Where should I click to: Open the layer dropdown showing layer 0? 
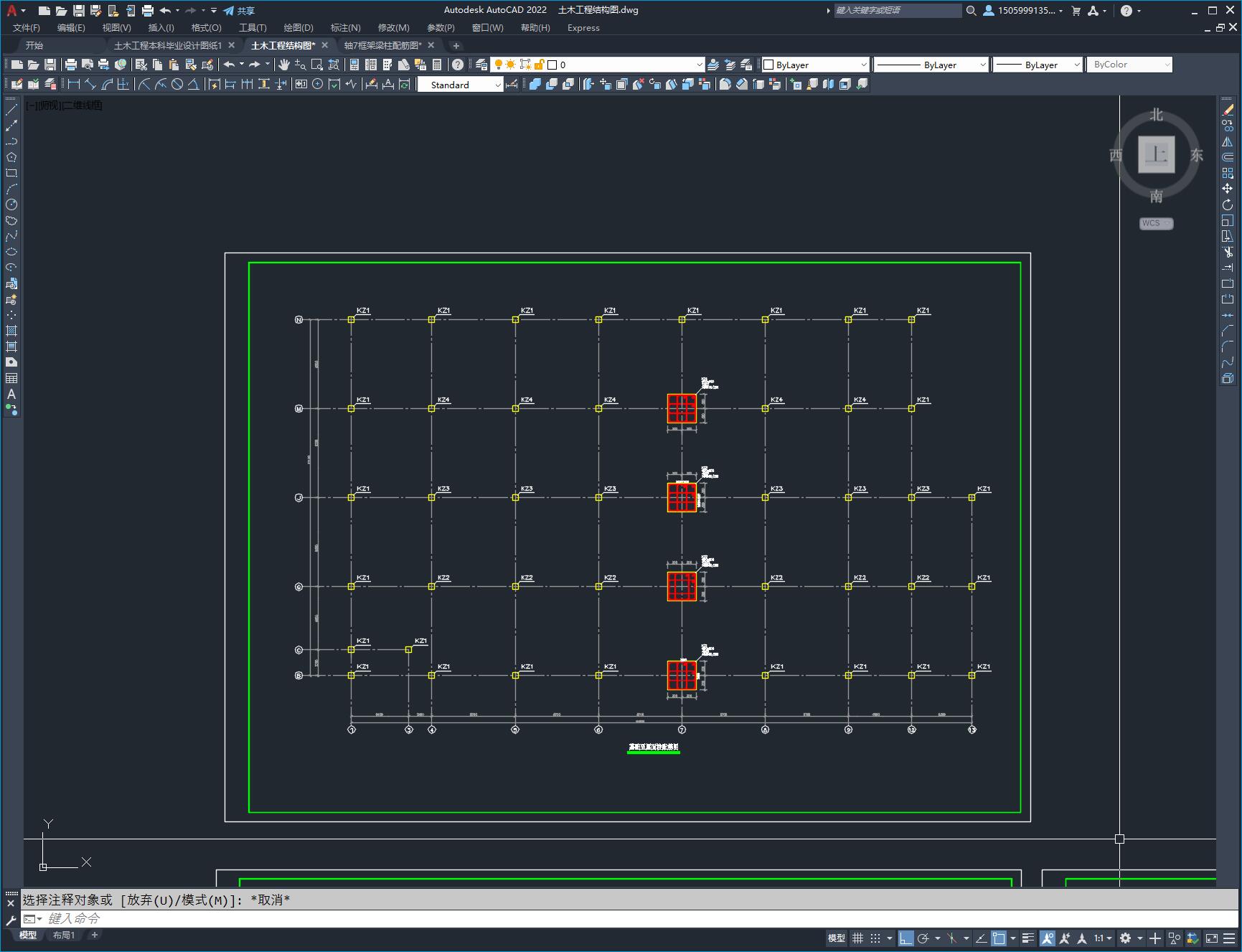[598, 65]
